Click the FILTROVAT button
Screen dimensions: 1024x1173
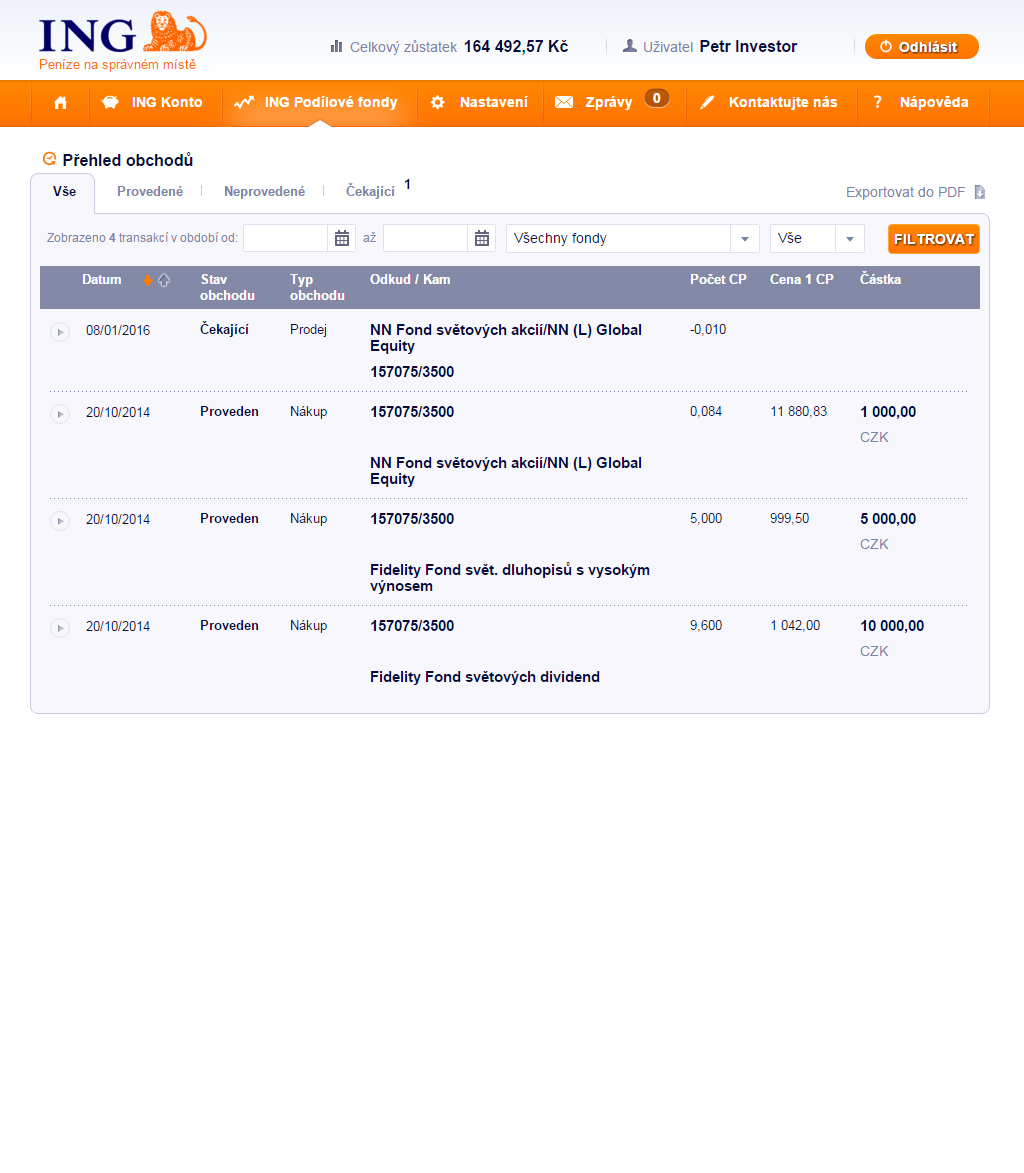coord(933,239)
